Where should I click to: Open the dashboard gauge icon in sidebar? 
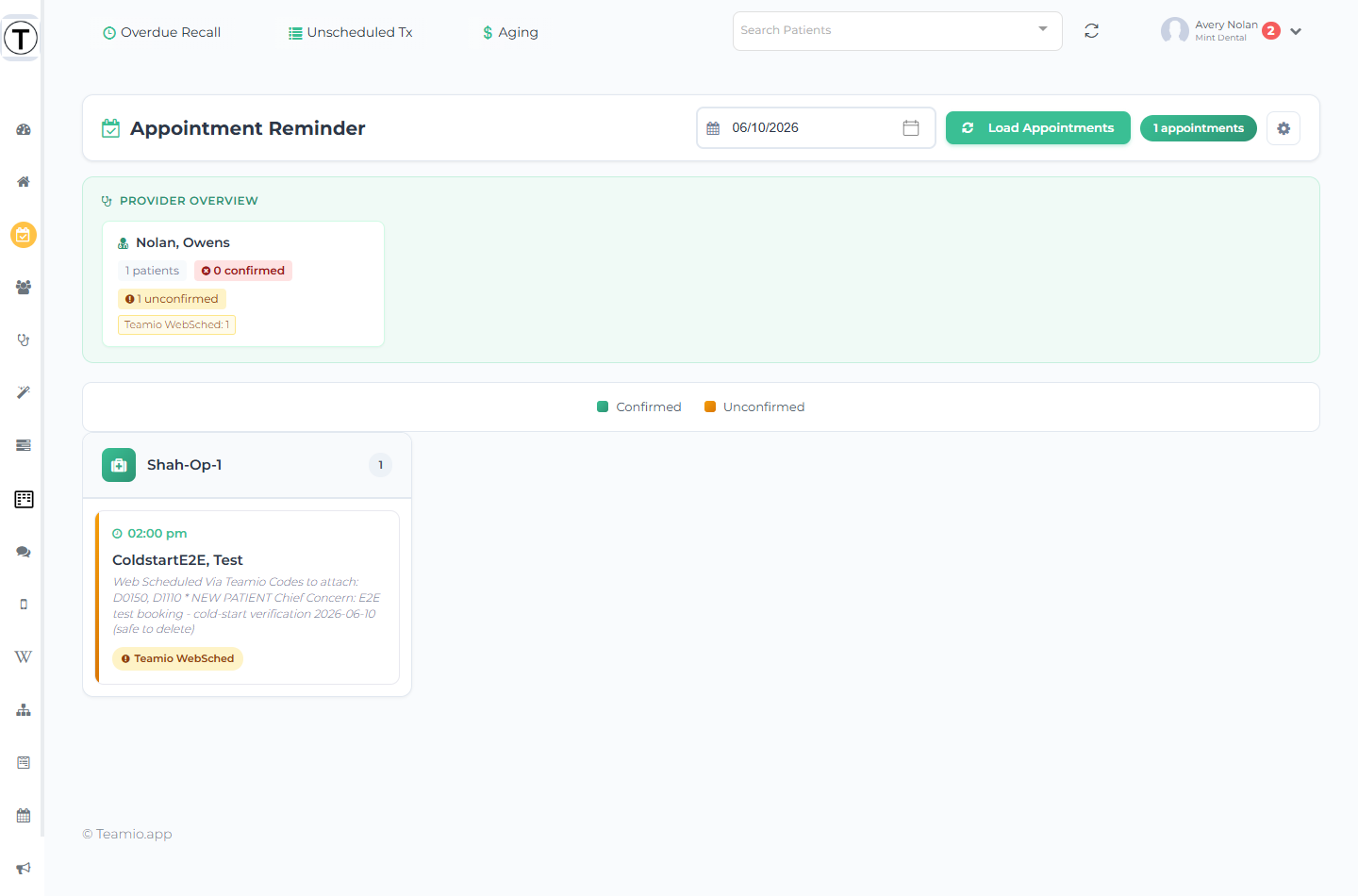click(x=24, y=129)
